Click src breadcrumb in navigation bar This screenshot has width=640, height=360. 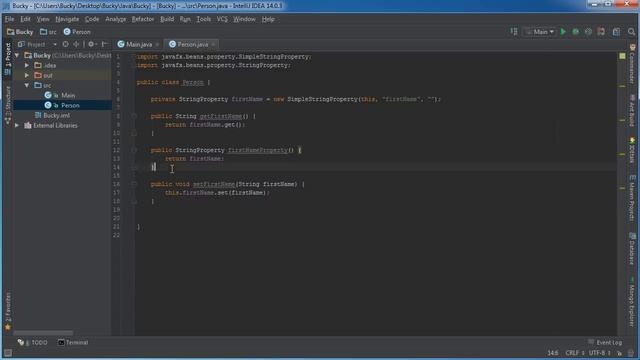pyautogui.click(x=48, y=32)
